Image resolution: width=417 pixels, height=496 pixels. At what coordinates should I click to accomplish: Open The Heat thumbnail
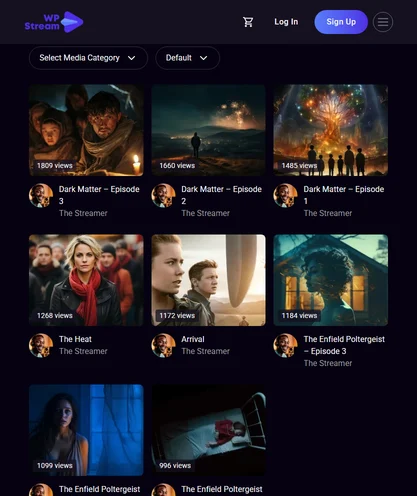(86, 280)
